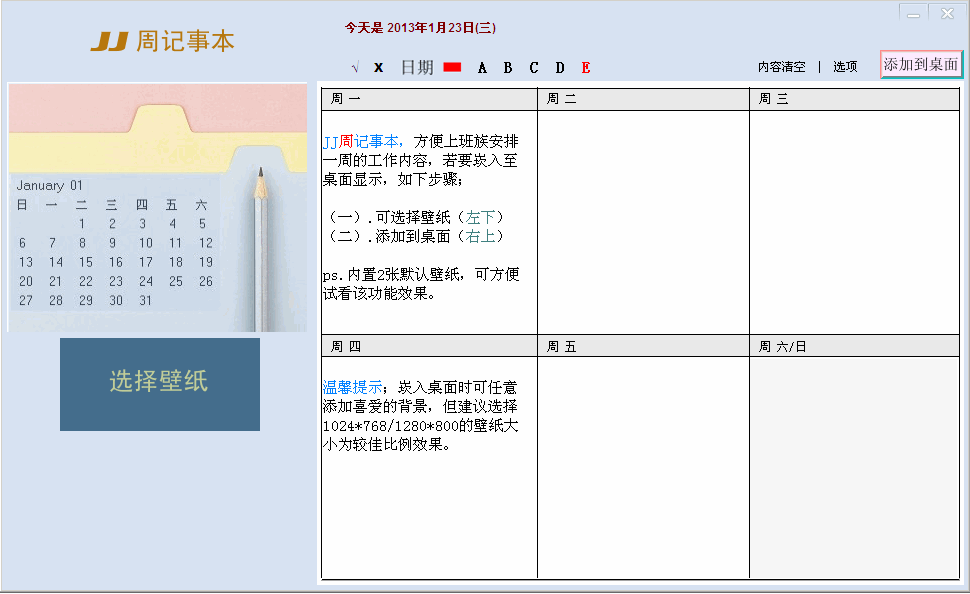Clear all content with 内容清空

point(781,67)
